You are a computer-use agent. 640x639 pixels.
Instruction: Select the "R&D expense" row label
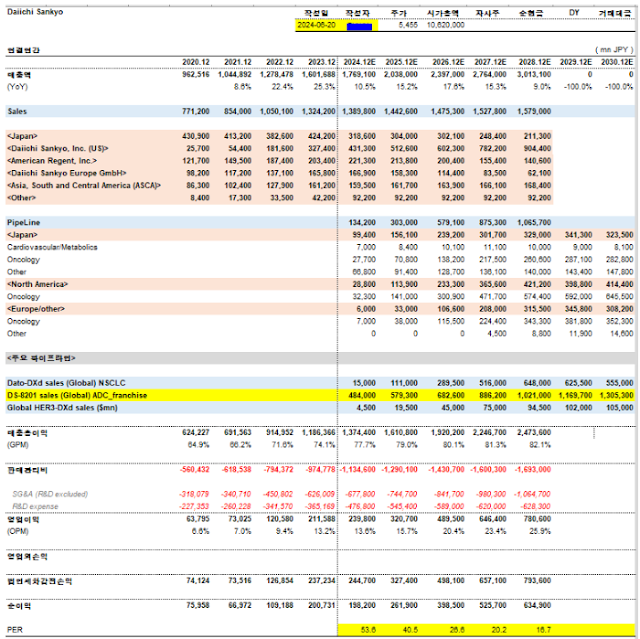tap(35, 506)
